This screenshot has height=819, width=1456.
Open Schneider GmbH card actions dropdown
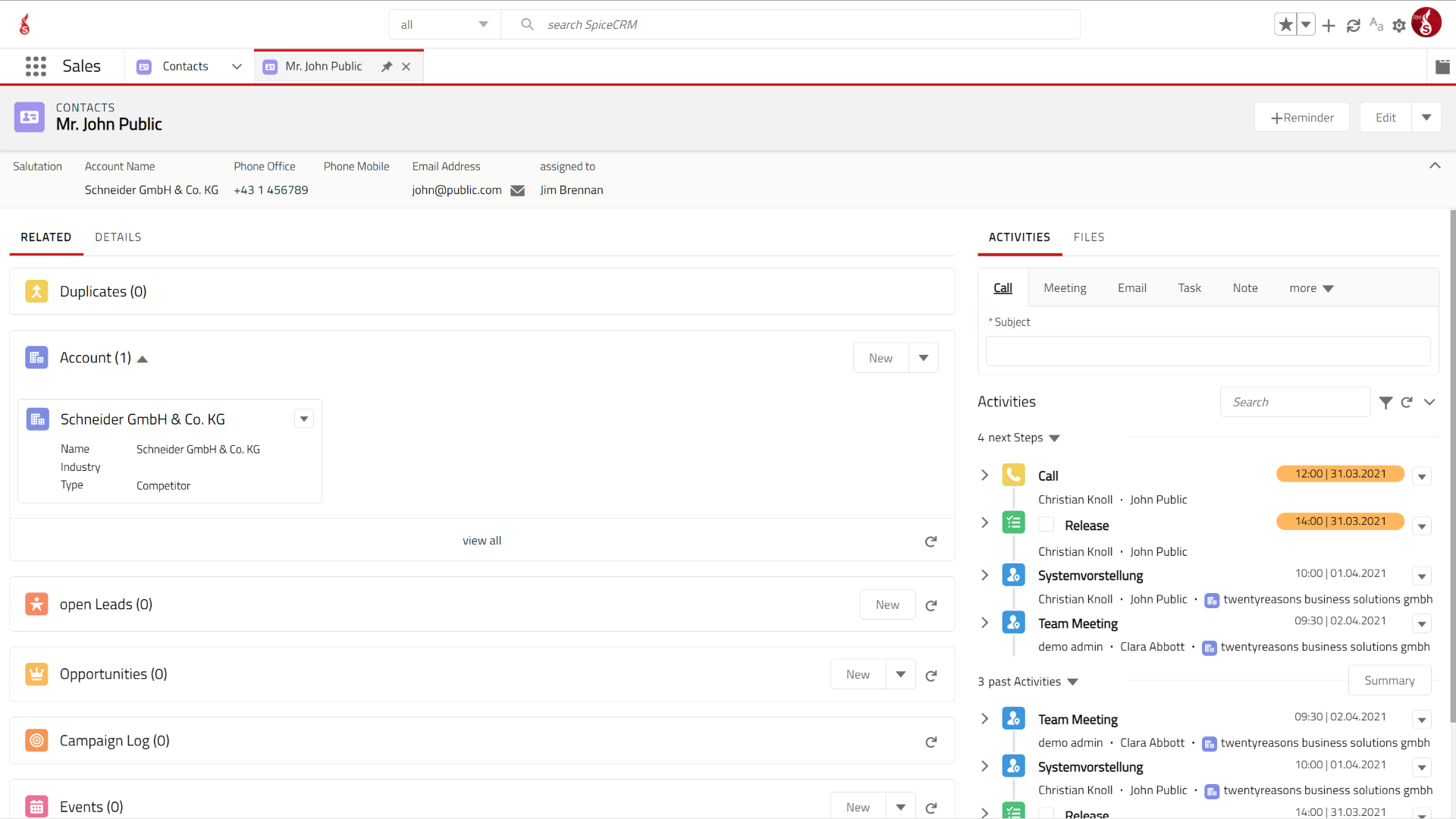pyautogui.click(x=304, y=419)
